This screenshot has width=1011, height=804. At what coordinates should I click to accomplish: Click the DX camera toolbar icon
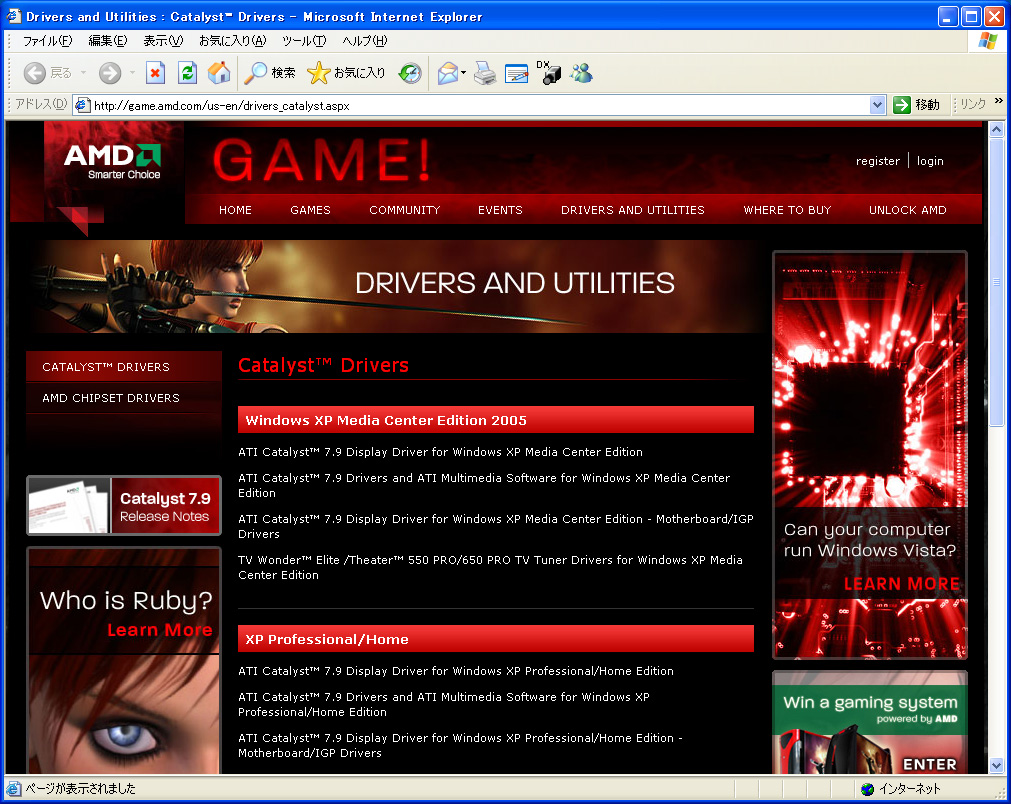549,73
